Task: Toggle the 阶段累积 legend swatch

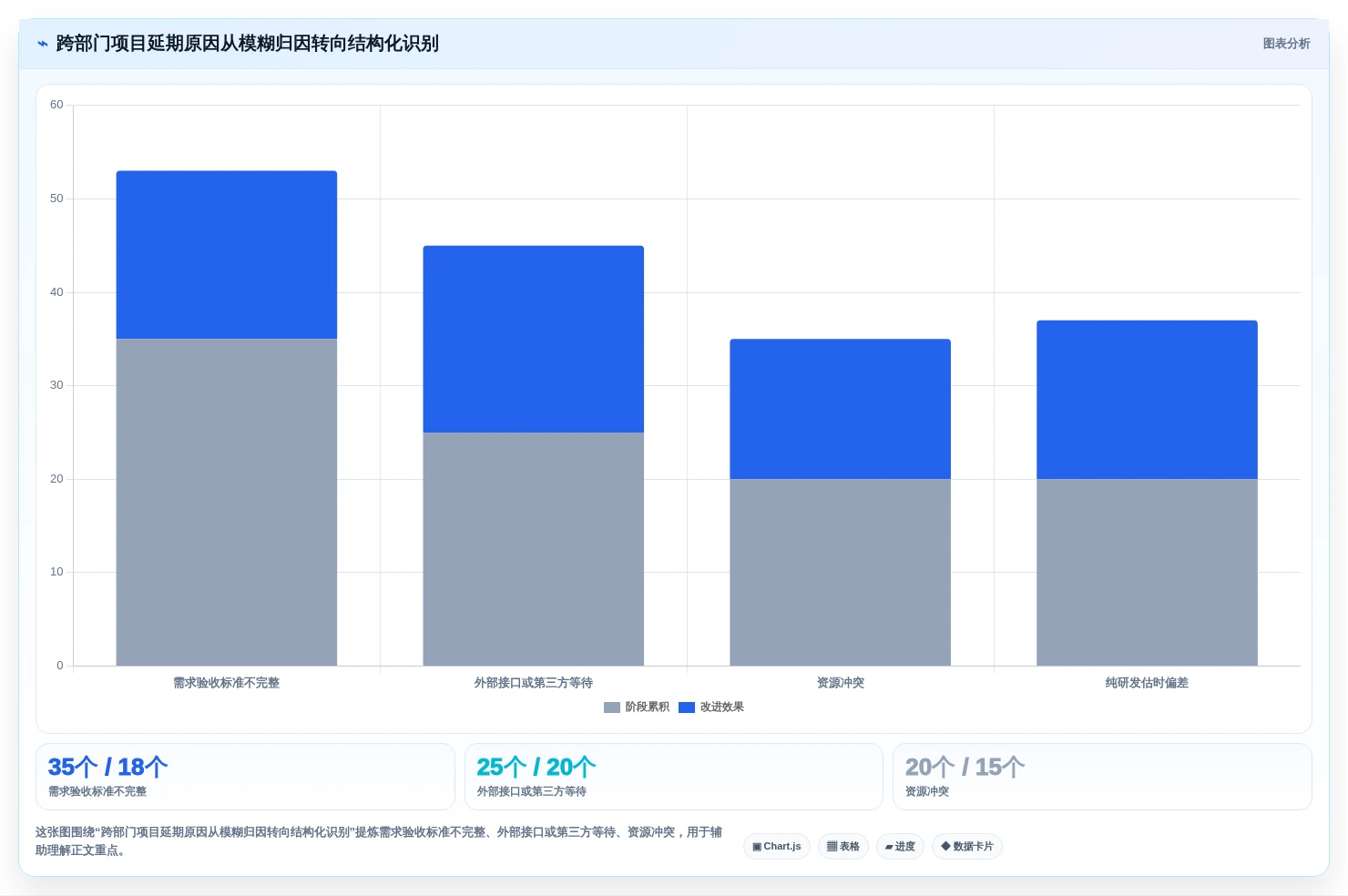Action: click(611, 708)
